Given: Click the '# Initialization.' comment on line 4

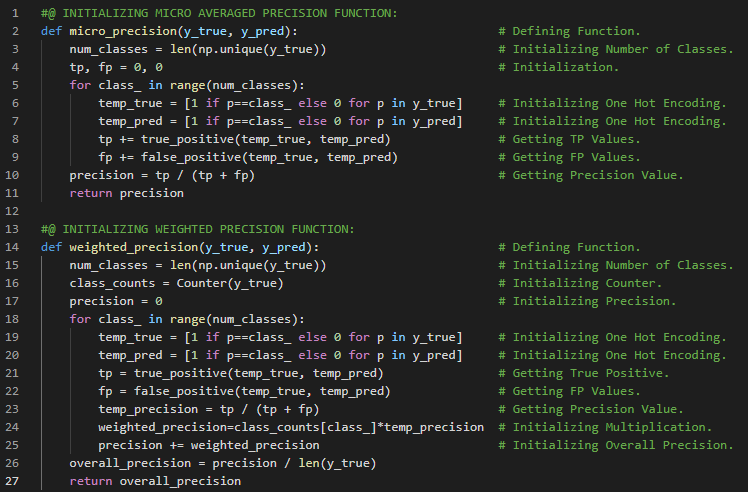Looking at the screenshot, I should coord(566,67).
